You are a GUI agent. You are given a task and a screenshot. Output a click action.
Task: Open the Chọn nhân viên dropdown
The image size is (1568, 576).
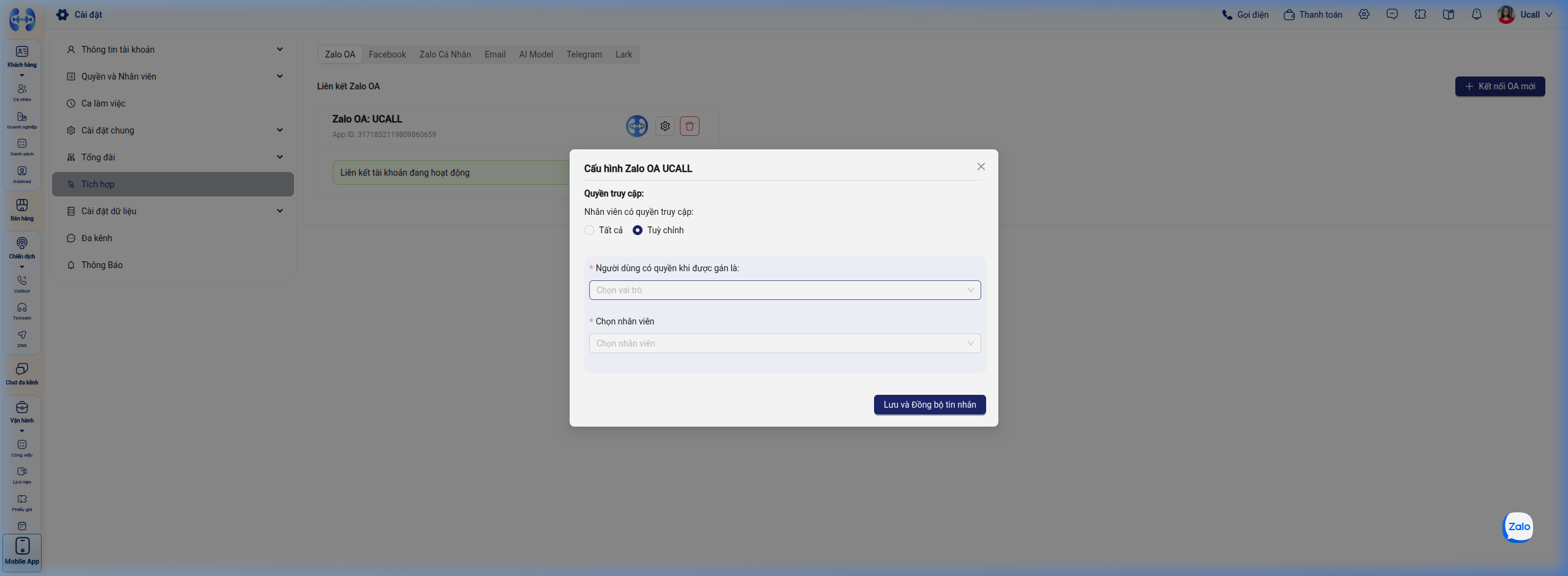pos(785,343)
